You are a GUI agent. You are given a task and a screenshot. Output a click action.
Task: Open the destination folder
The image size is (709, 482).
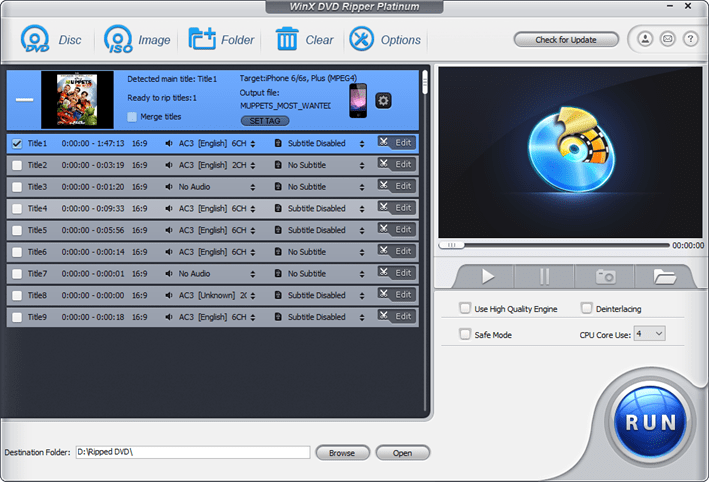pyautogui.click(x=402, y=453)
